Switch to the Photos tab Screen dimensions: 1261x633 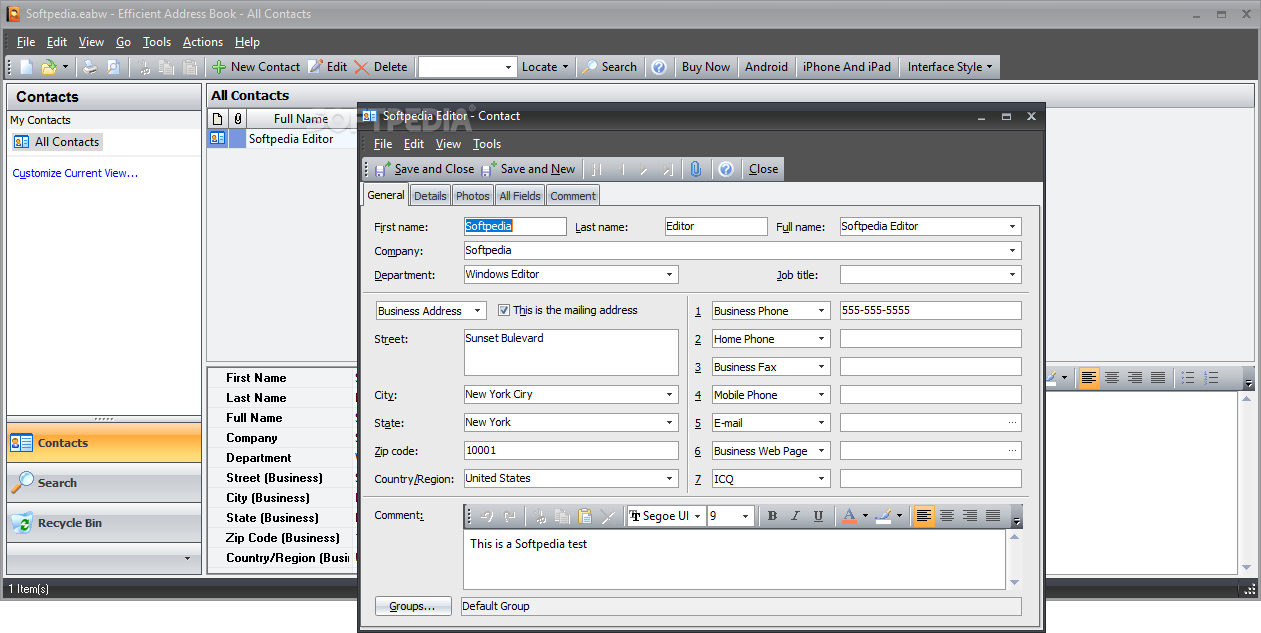click(473, 196)
